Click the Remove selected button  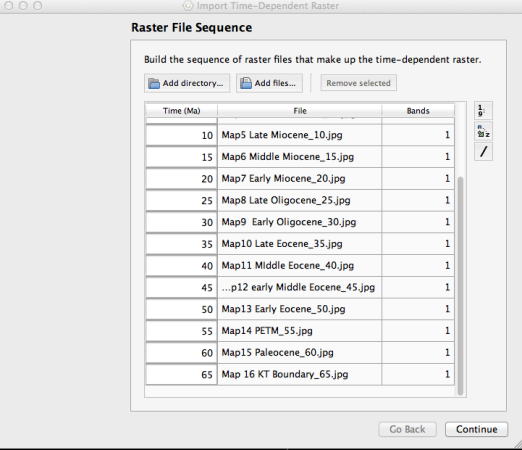pyautogui.click(x=358, y=83)
